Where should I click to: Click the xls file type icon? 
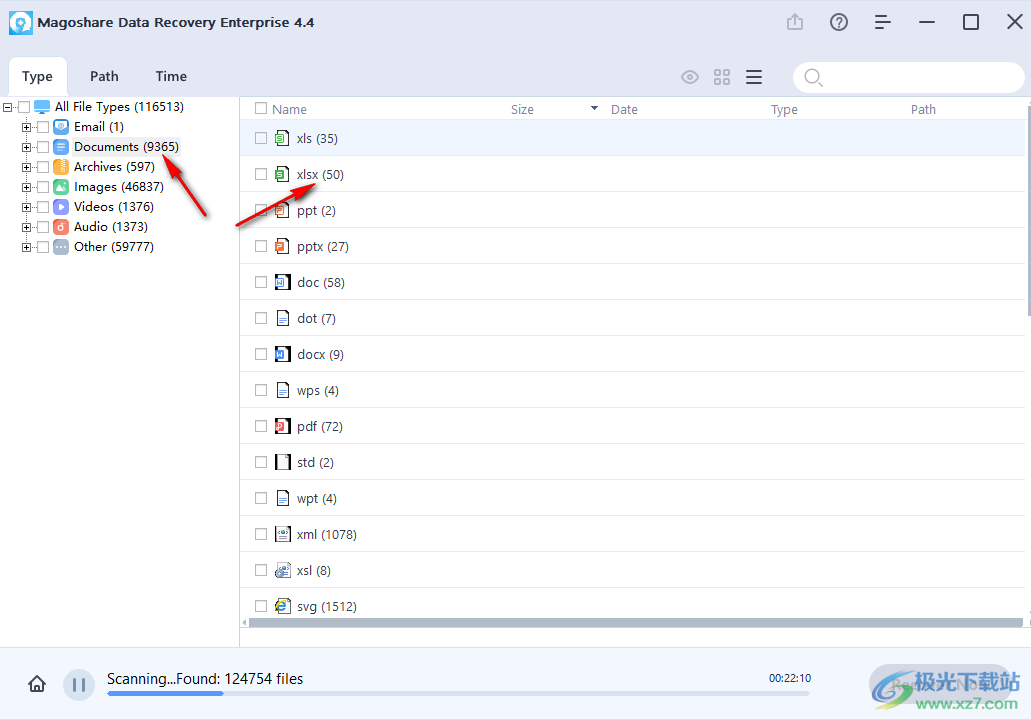[282, 138]
